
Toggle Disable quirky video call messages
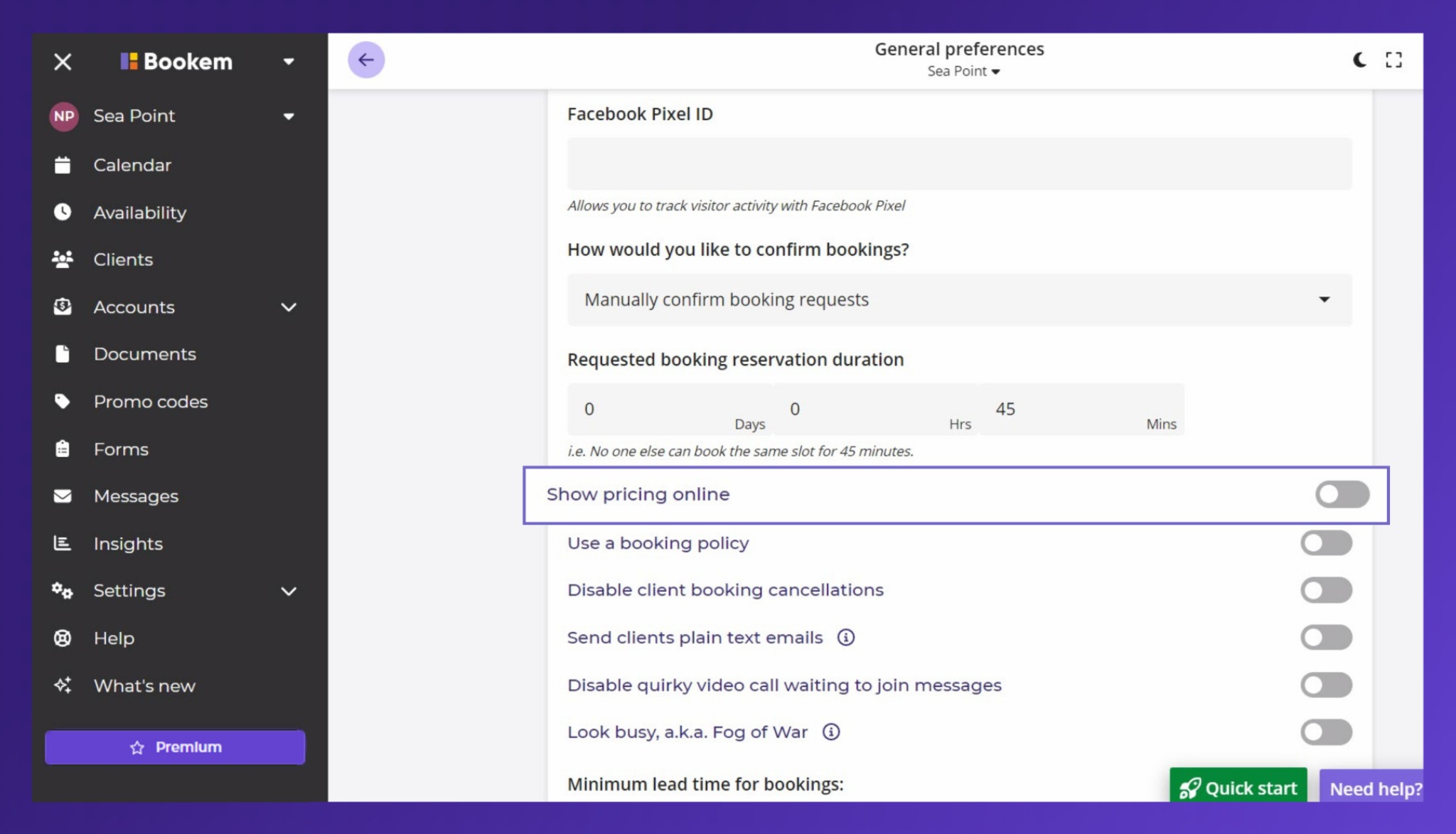pos(1326,685)
